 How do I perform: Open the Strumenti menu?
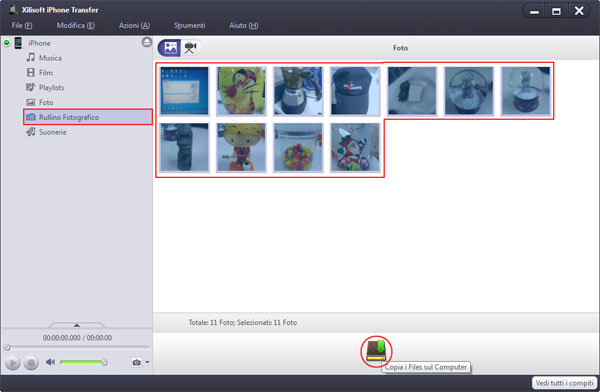pos(189,25)
